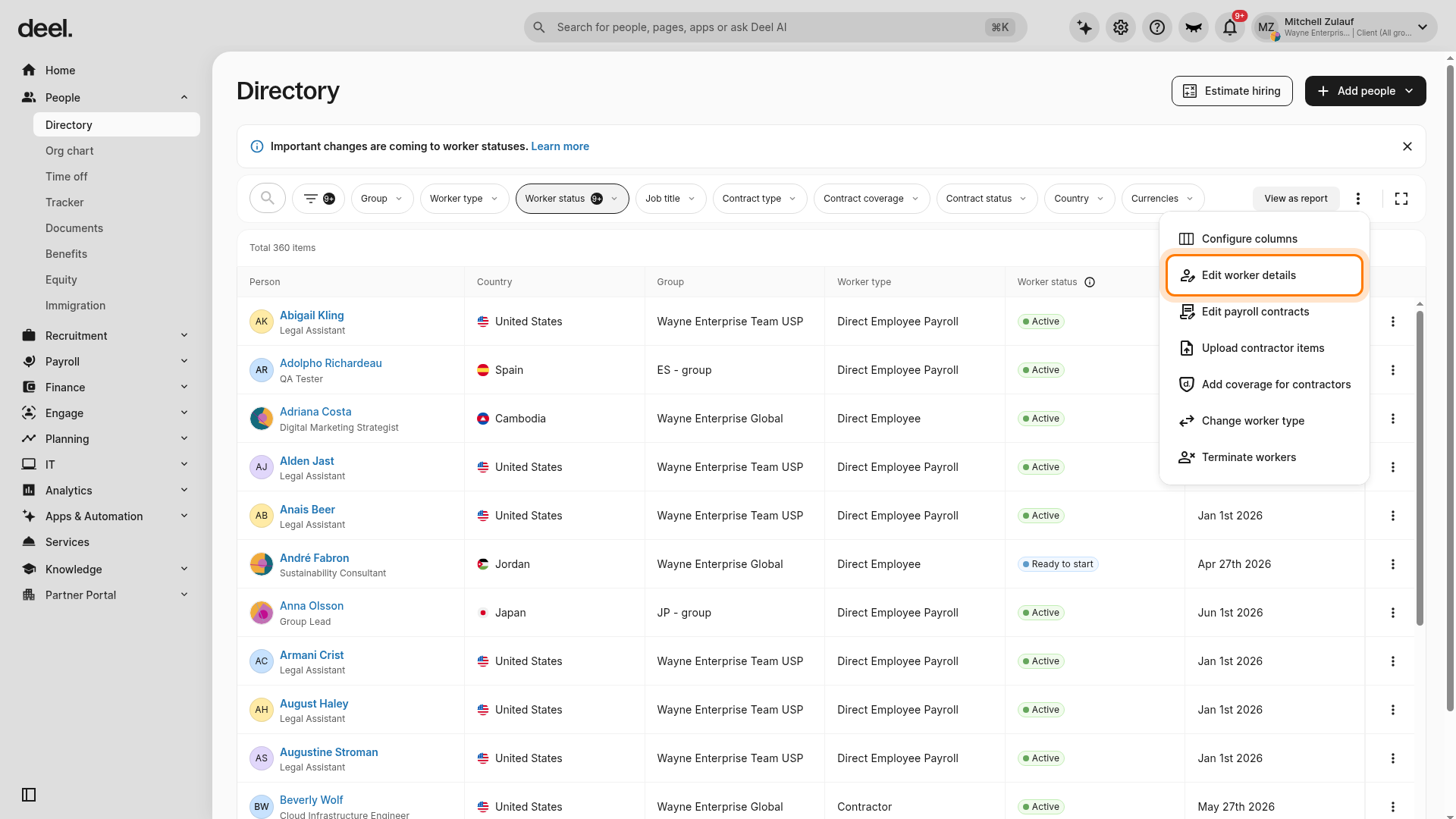Open Time off in sidebar

[x=116, y=177]
